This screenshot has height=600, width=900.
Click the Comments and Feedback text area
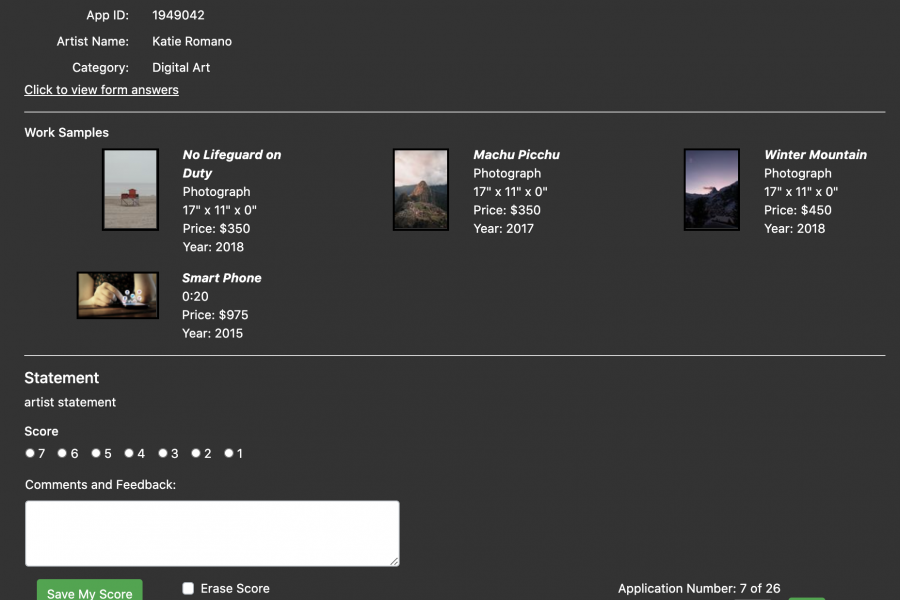point(212,533)
